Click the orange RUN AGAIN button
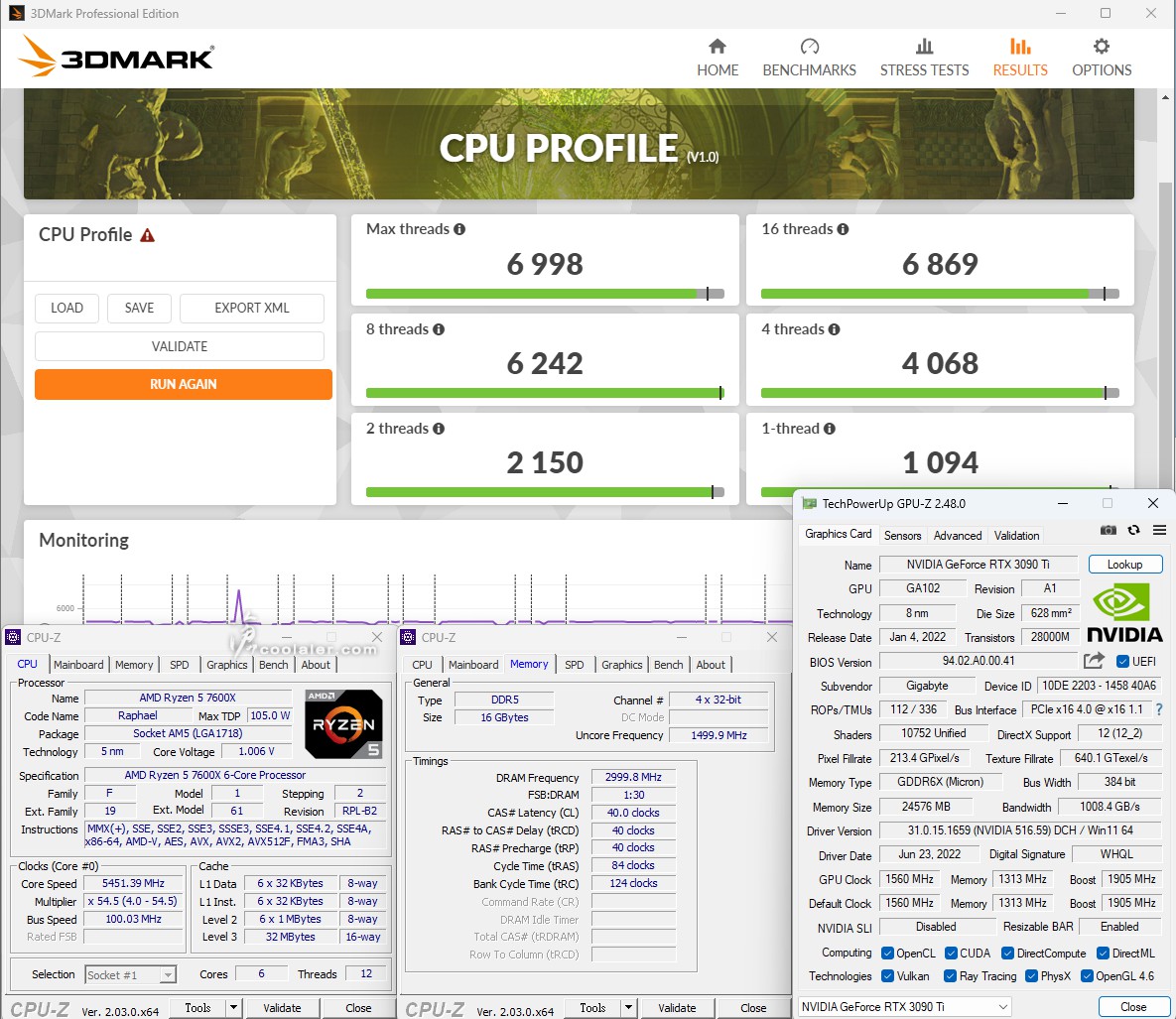Screen dimensions: 1176x1019 (183, 384)
